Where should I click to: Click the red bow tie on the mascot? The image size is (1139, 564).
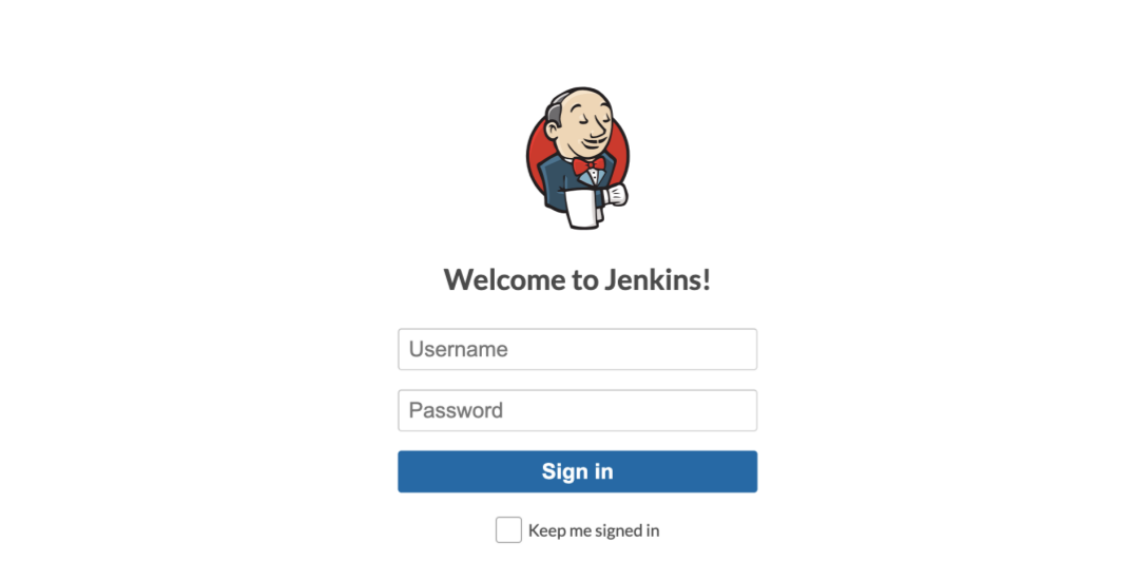tap(588, 166)
